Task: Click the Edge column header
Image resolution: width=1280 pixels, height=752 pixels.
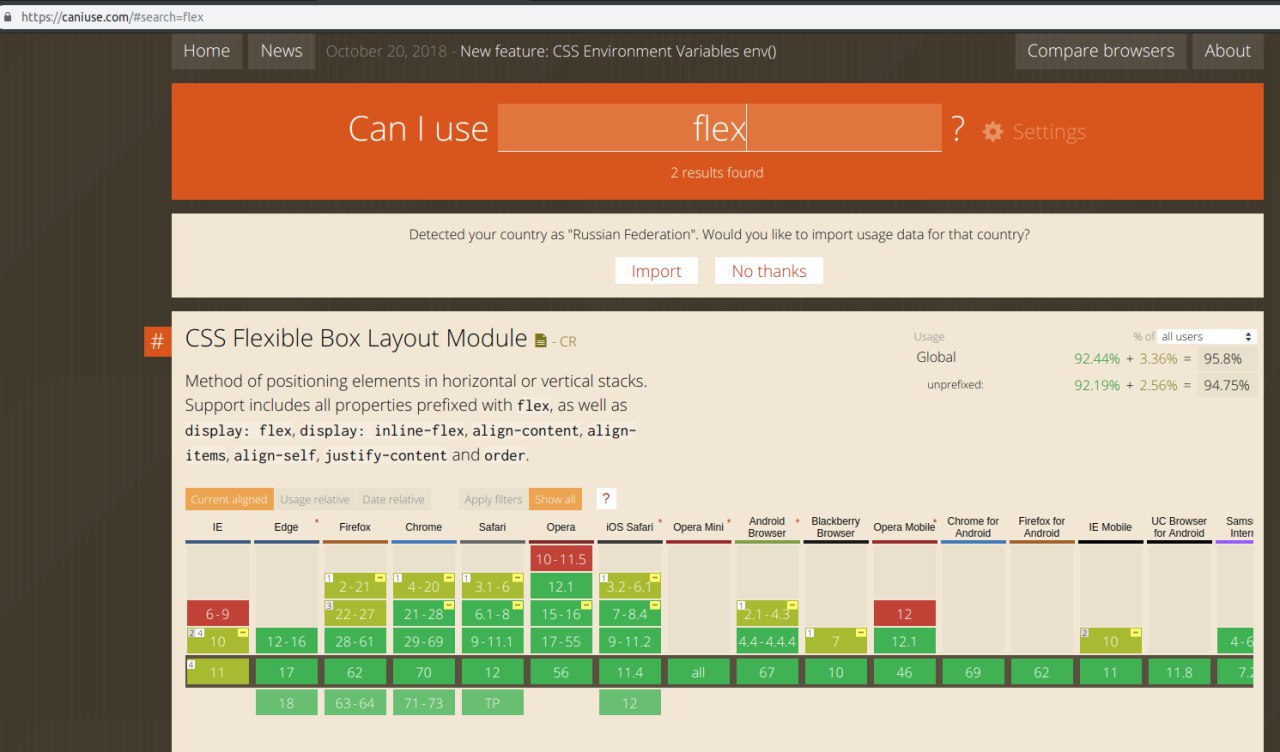Action: tap(286, 527)
